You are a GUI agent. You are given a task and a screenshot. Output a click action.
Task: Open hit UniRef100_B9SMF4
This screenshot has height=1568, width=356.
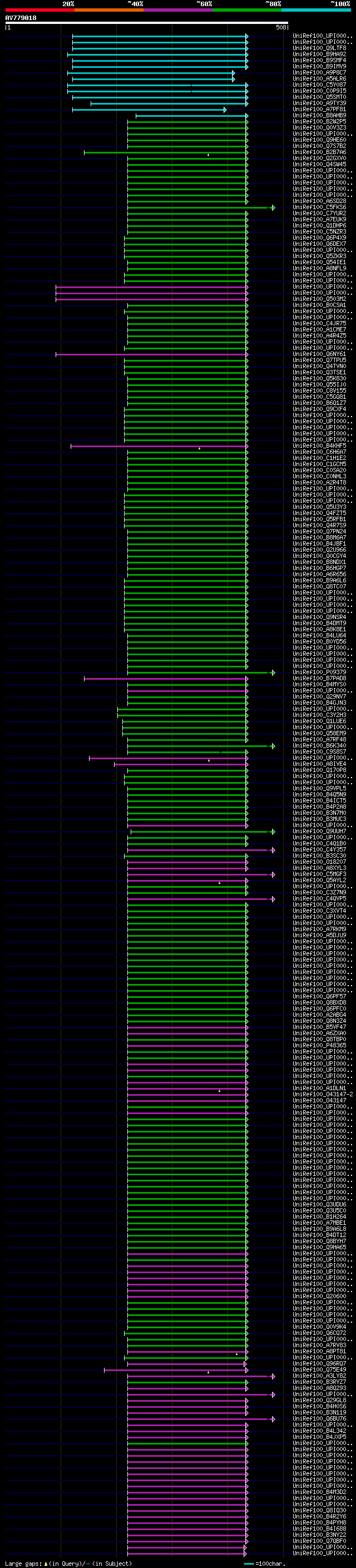pos(319,60)
